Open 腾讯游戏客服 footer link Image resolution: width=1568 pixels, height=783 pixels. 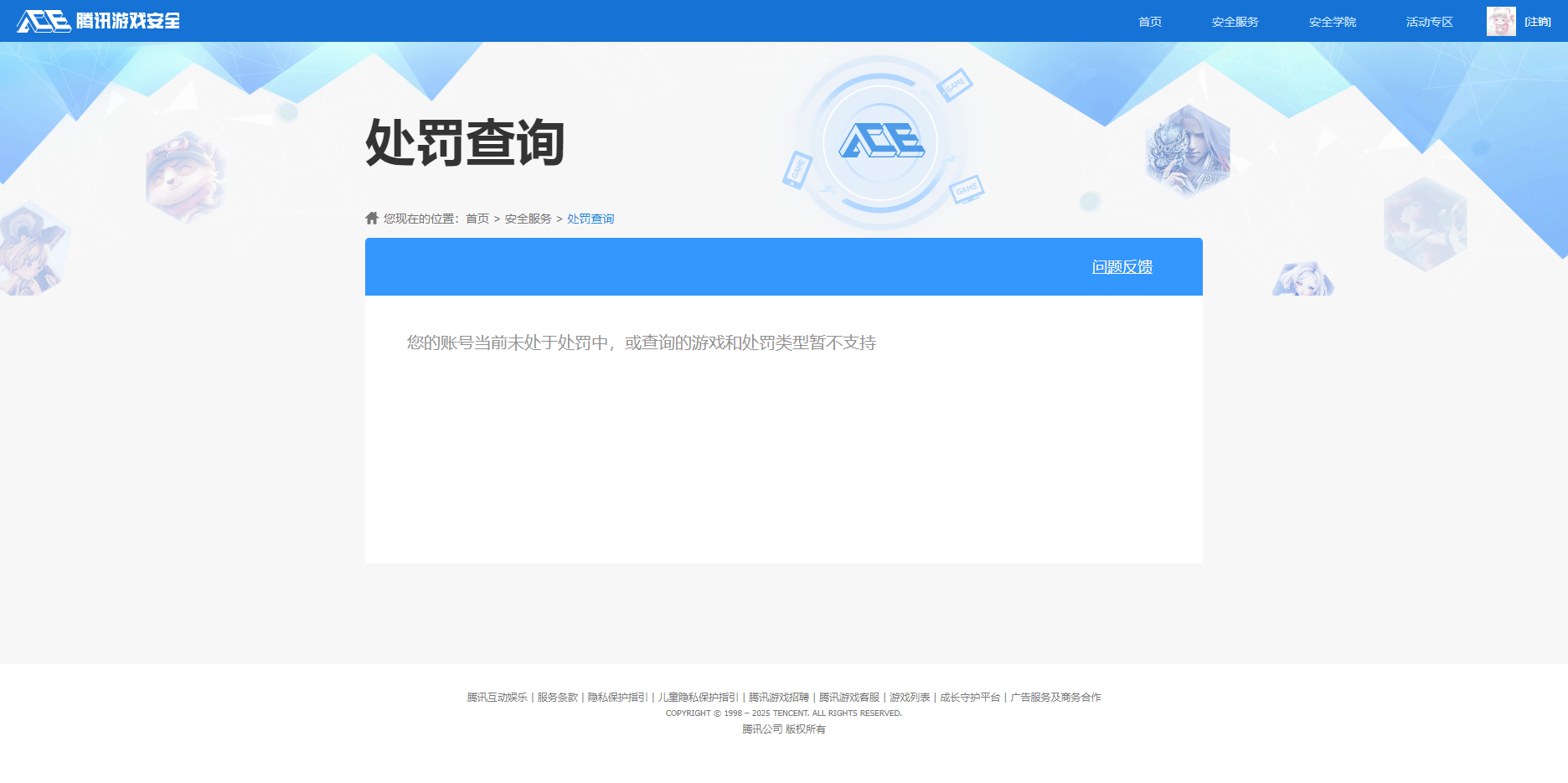click(x=849, y=697)
